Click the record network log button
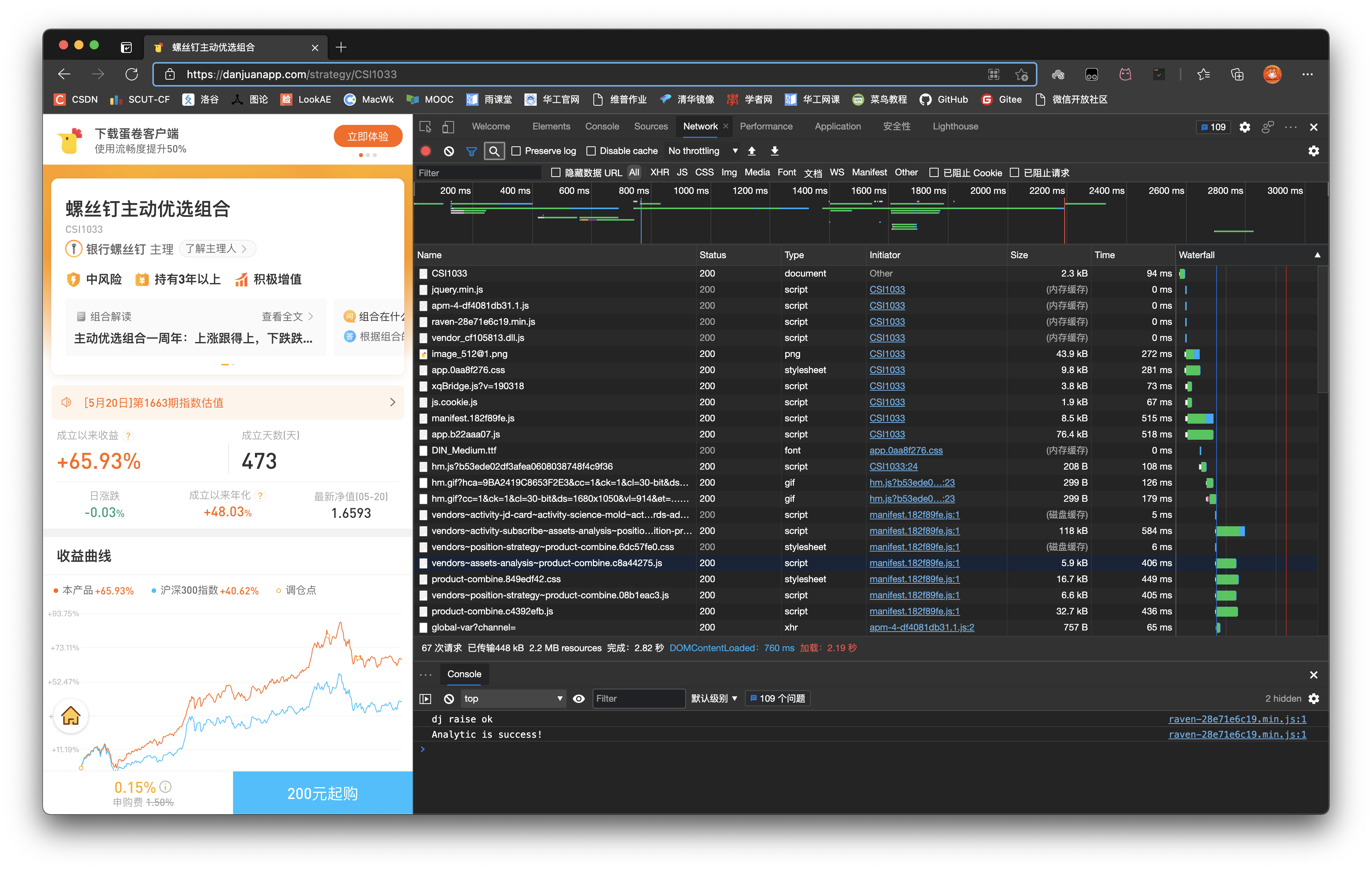 (425, 151)
